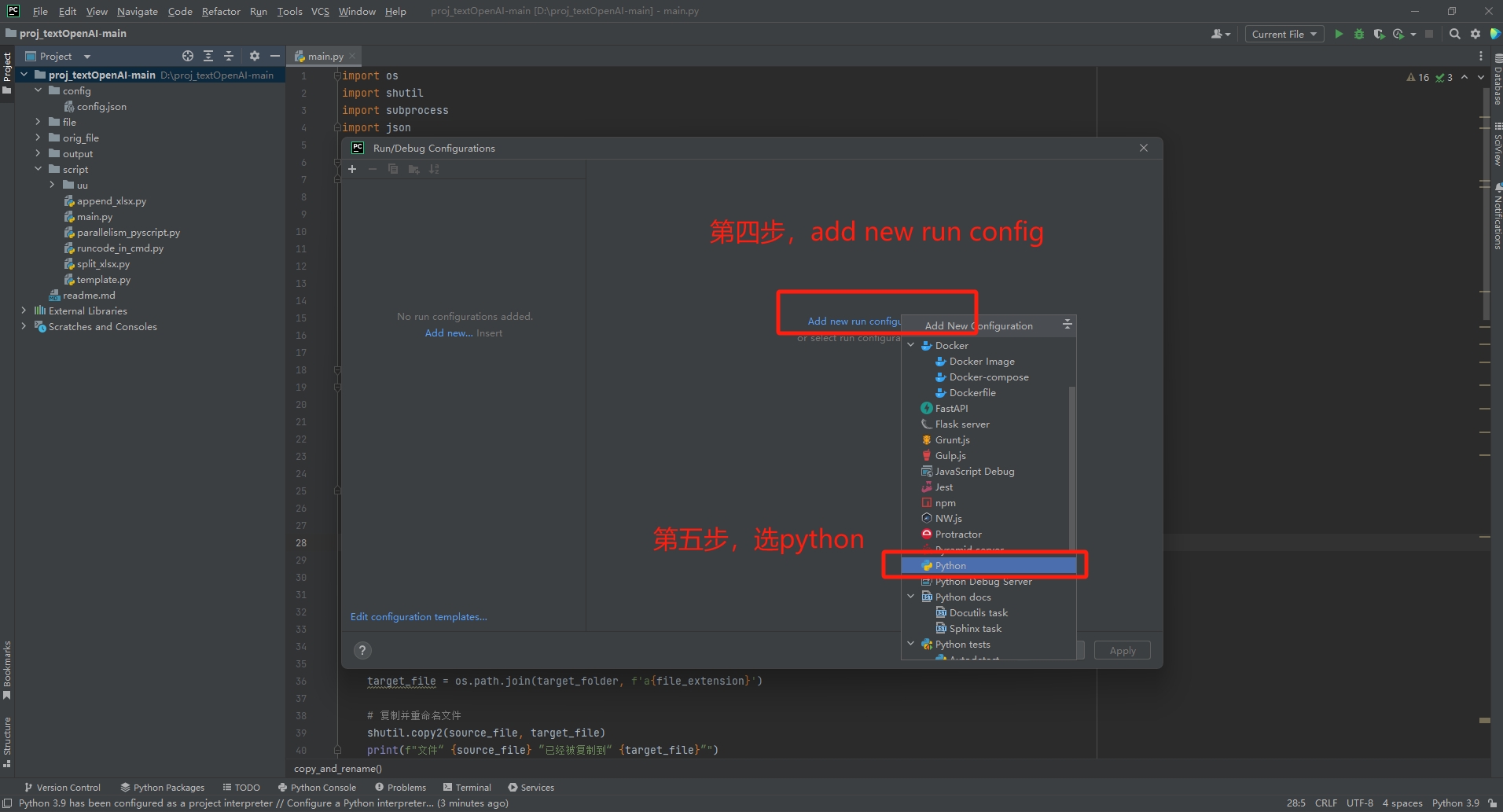Open the Navigate menu
Screen dimensions: 1503x812
[x=138, y=11]
